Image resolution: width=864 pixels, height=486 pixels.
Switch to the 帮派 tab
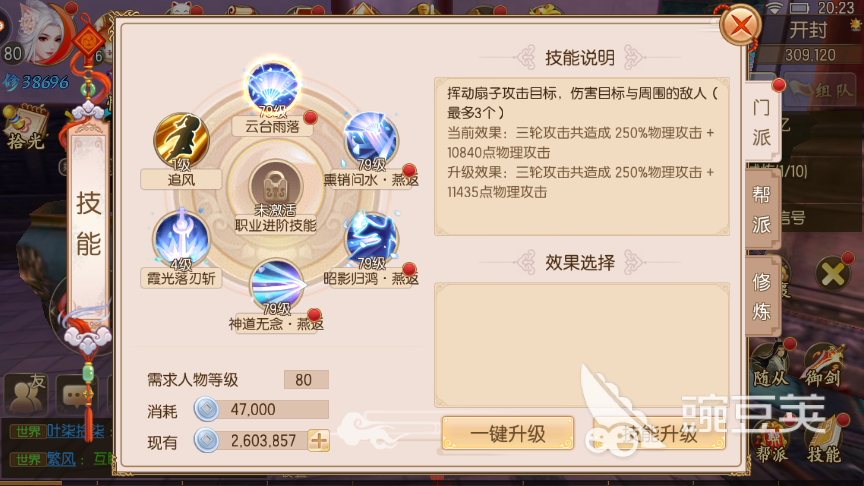click(x=762, y=209)
